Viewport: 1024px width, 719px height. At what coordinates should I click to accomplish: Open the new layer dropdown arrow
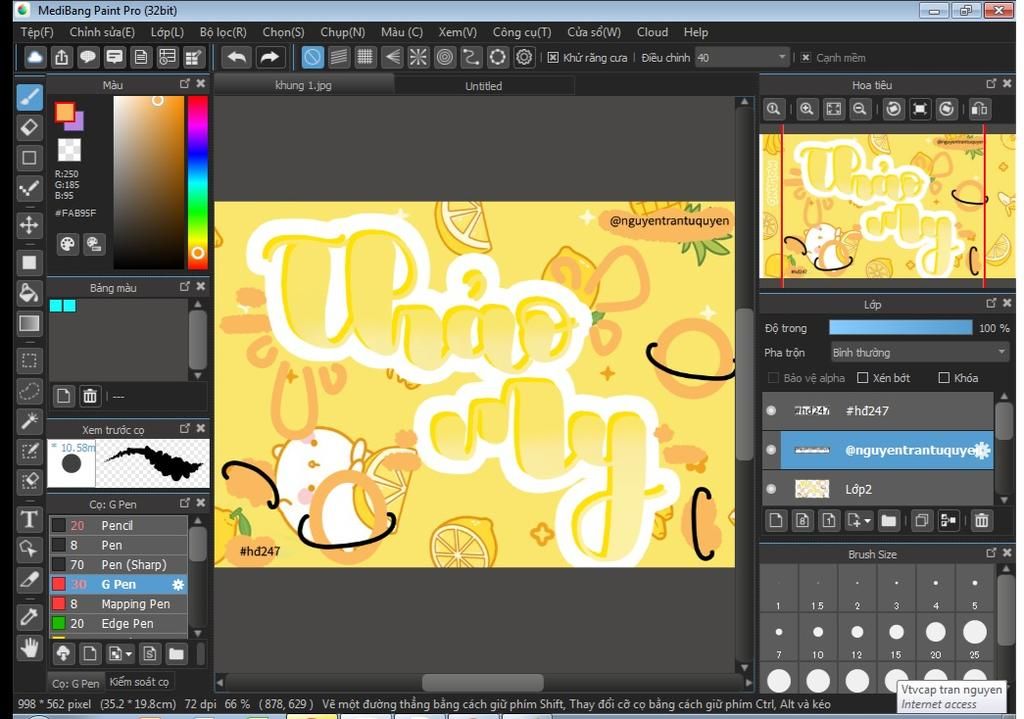tap(867, 521)
